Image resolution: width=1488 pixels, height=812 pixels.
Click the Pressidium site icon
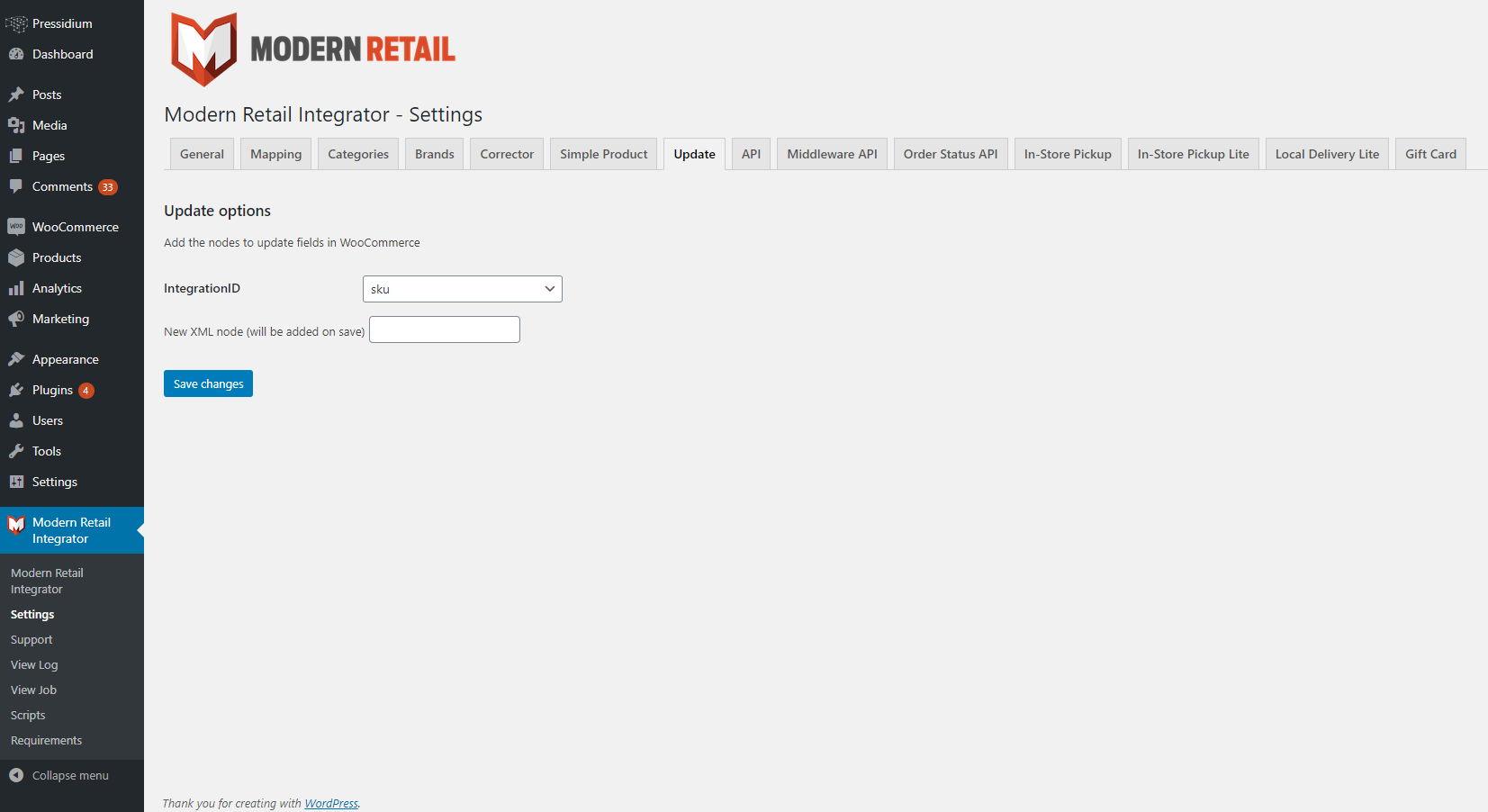point(16,23)
